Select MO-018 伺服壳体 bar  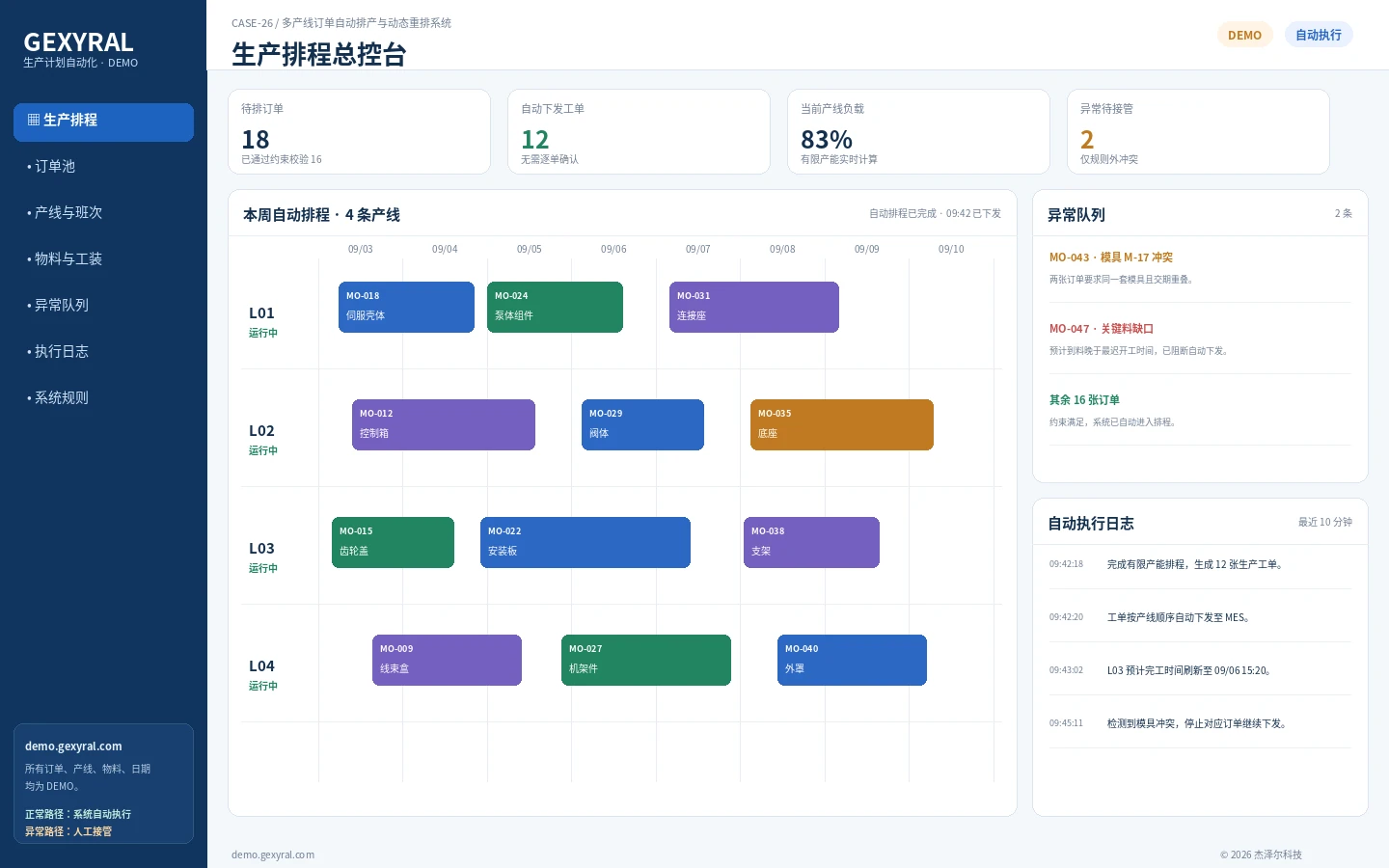(x=406, y=307)
